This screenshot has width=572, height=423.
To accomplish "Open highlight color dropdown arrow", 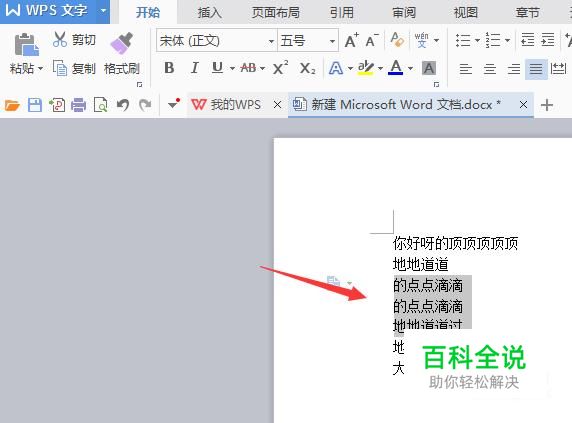I will pos(380,68).
